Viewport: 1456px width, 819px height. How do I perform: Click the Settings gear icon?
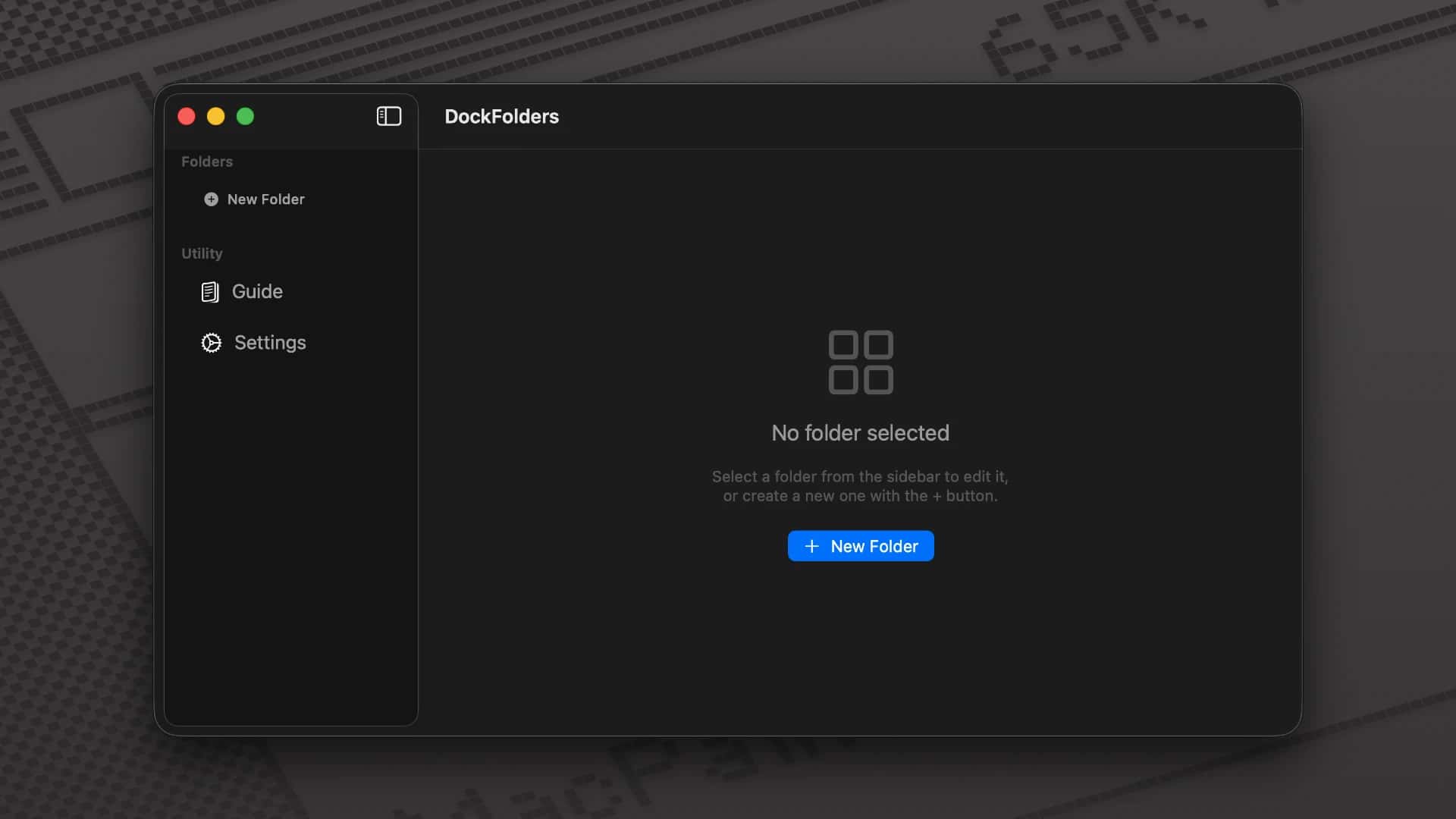click(x=212, y=343)
